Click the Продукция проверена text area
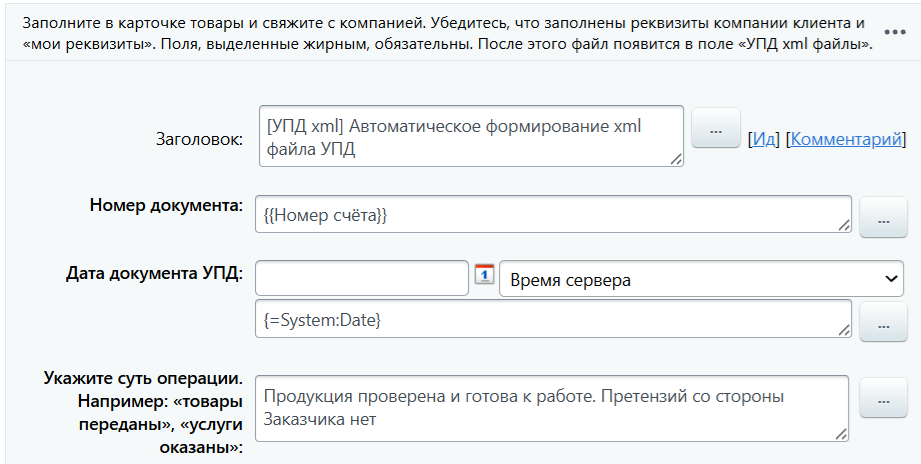This screenshot has width=921, height=464. point(550,408)
